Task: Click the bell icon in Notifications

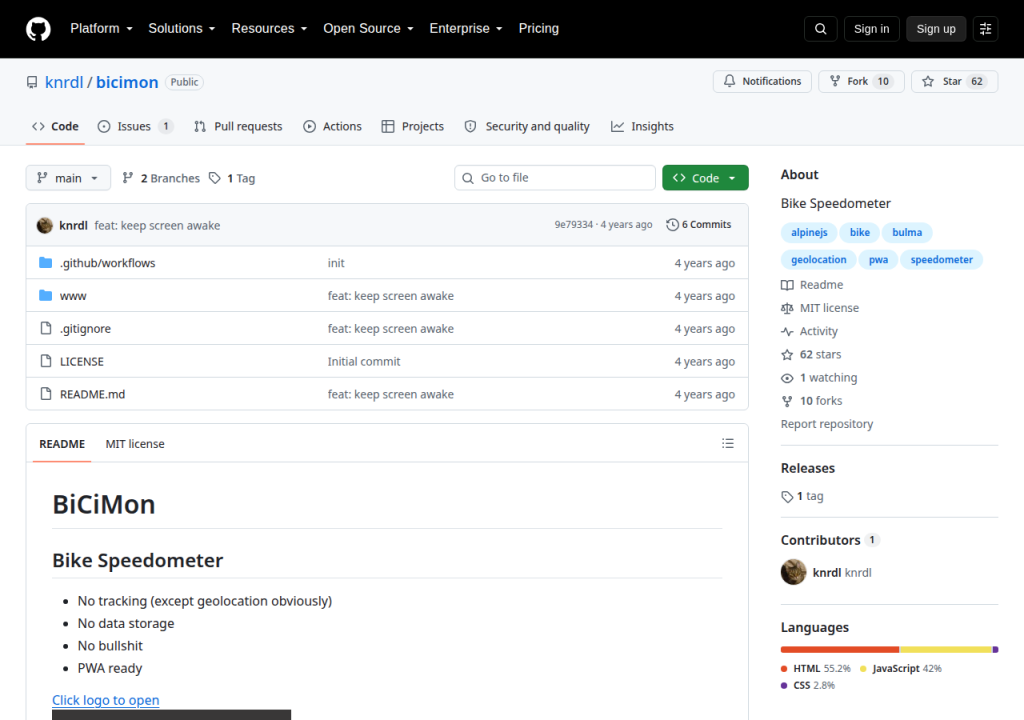Action: (x=729, y=81)
